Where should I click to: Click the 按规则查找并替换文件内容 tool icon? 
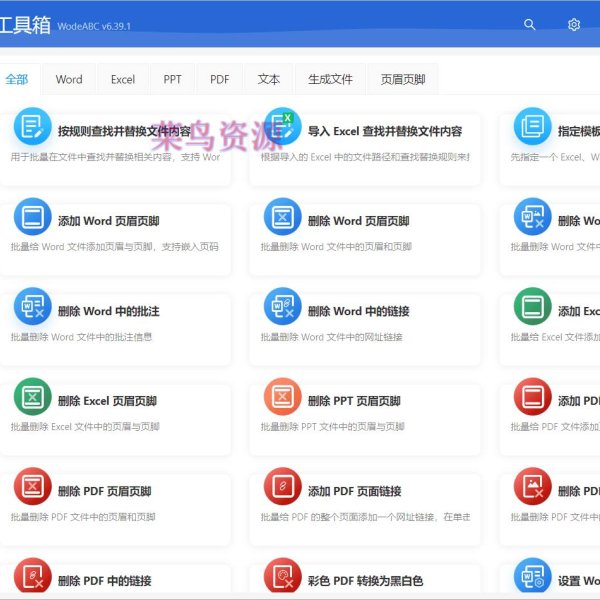coord(32,127)
